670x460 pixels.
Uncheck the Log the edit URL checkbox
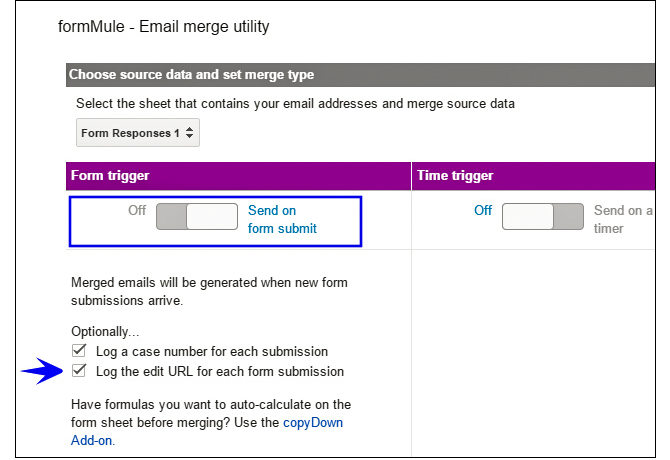coord(79,371)
